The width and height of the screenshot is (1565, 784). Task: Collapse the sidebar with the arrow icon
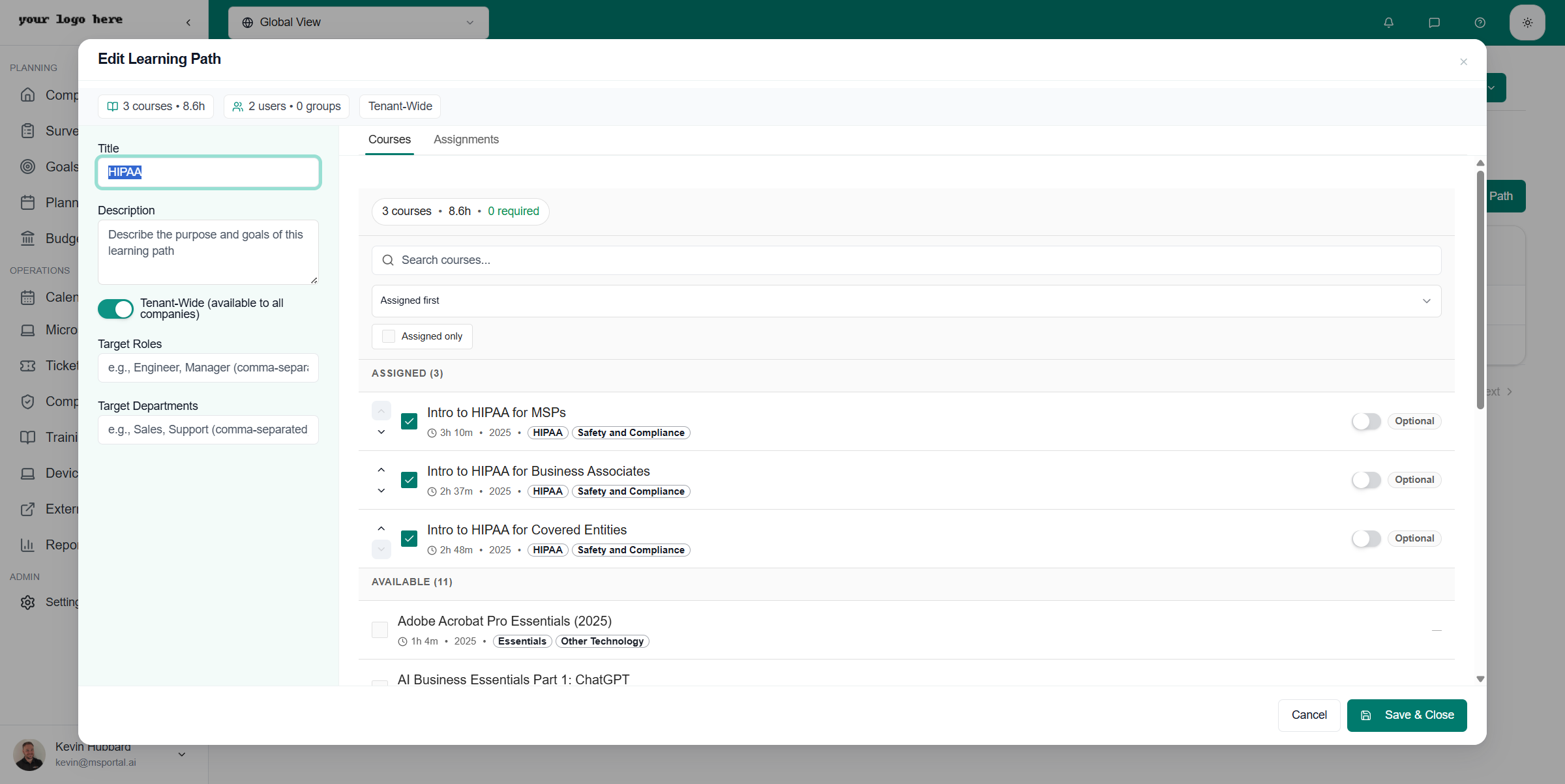pos(188,22)
